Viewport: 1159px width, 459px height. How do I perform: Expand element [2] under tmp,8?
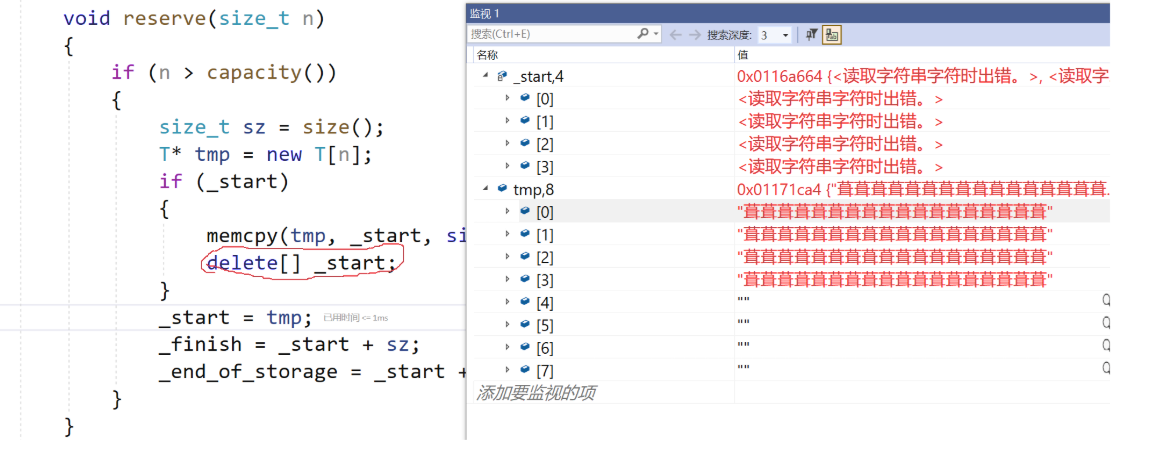[x=507, y=256]
